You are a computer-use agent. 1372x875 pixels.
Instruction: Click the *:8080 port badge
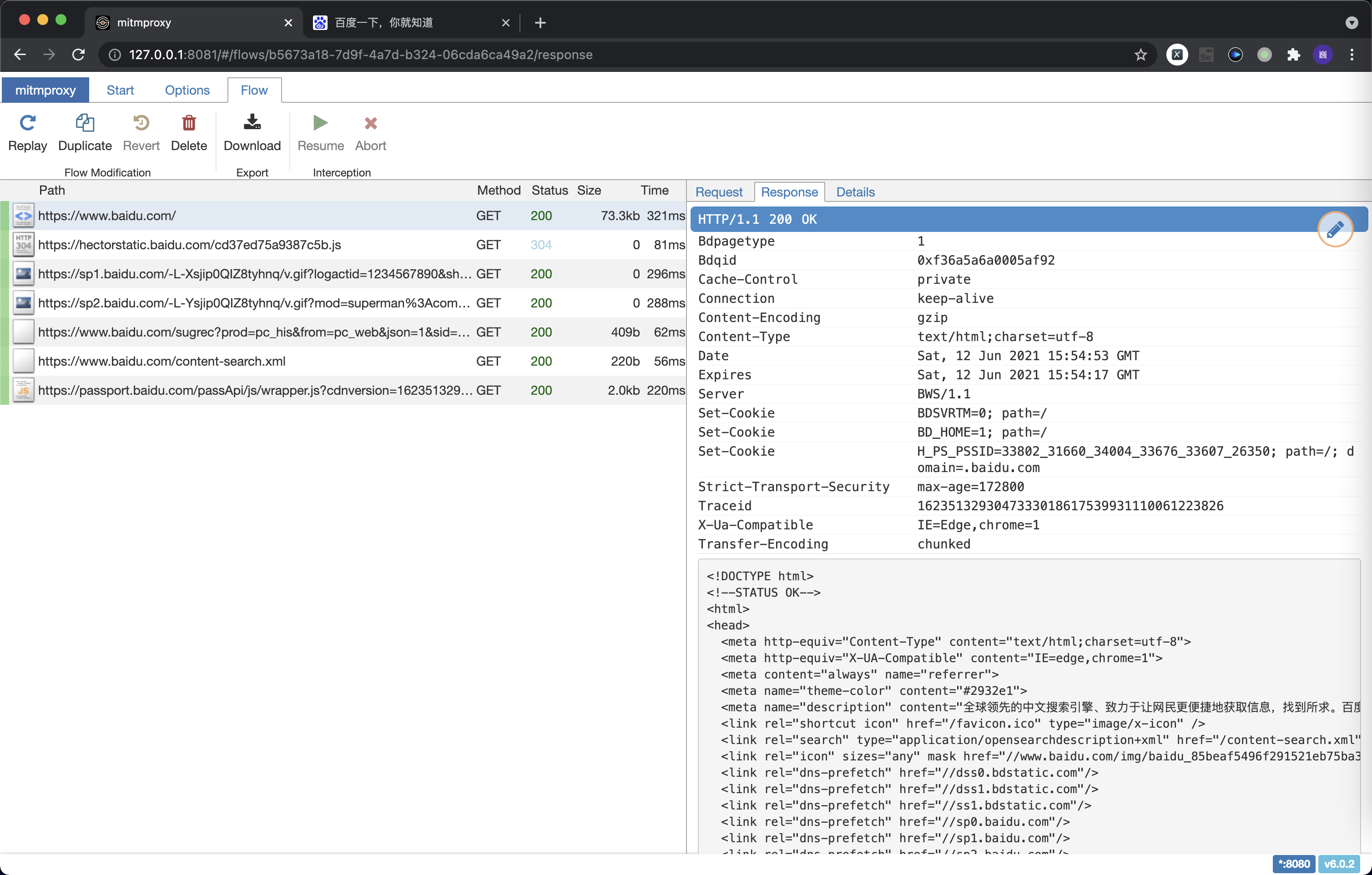1293,864
